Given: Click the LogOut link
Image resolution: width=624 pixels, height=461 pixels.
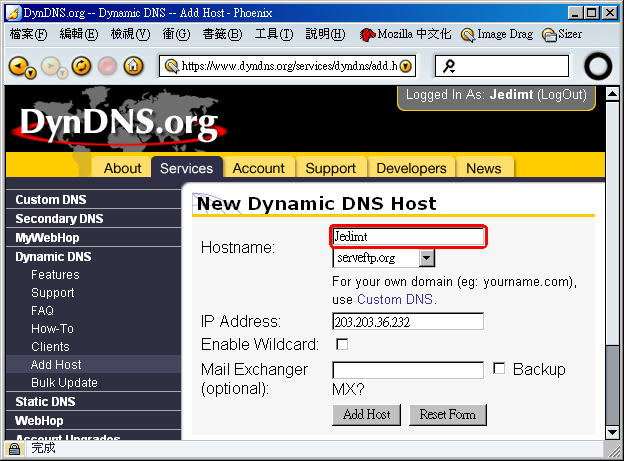Looking at the screenshot, I should coord(562,95).
